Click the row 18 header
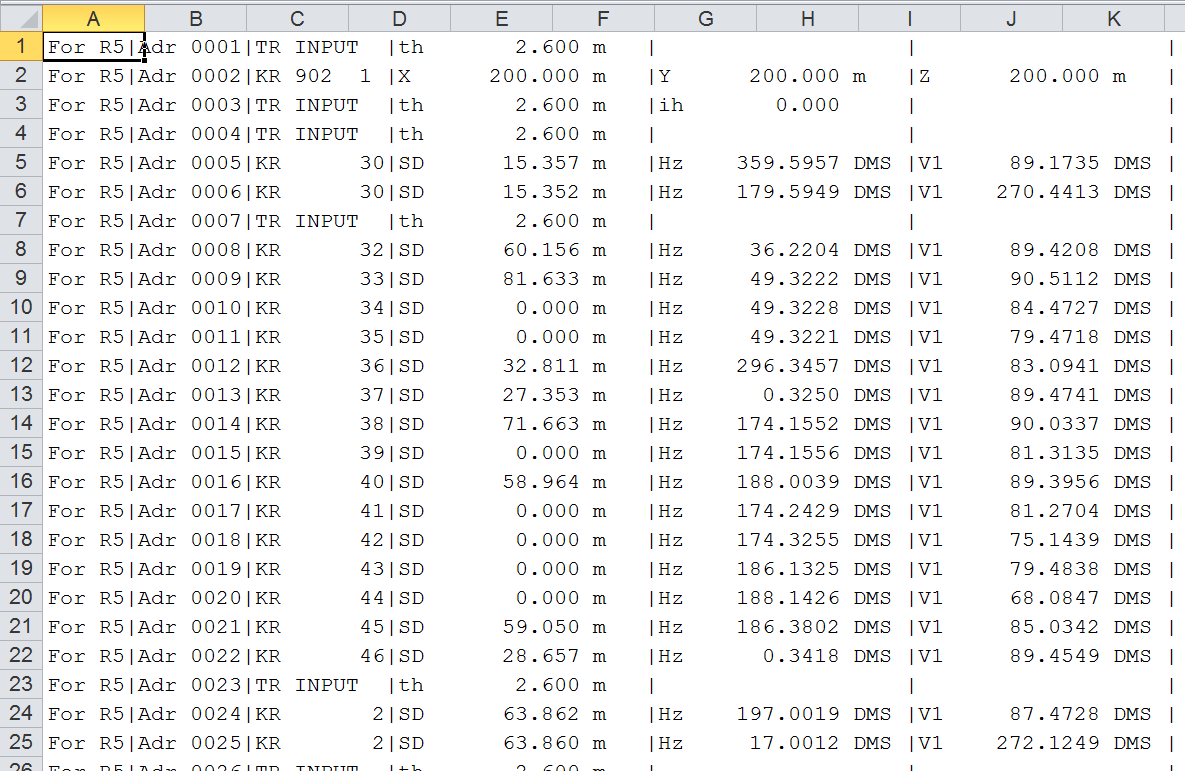Image resolution: width=1185 pixels, height=771 pixels. (x=21, y=540)
